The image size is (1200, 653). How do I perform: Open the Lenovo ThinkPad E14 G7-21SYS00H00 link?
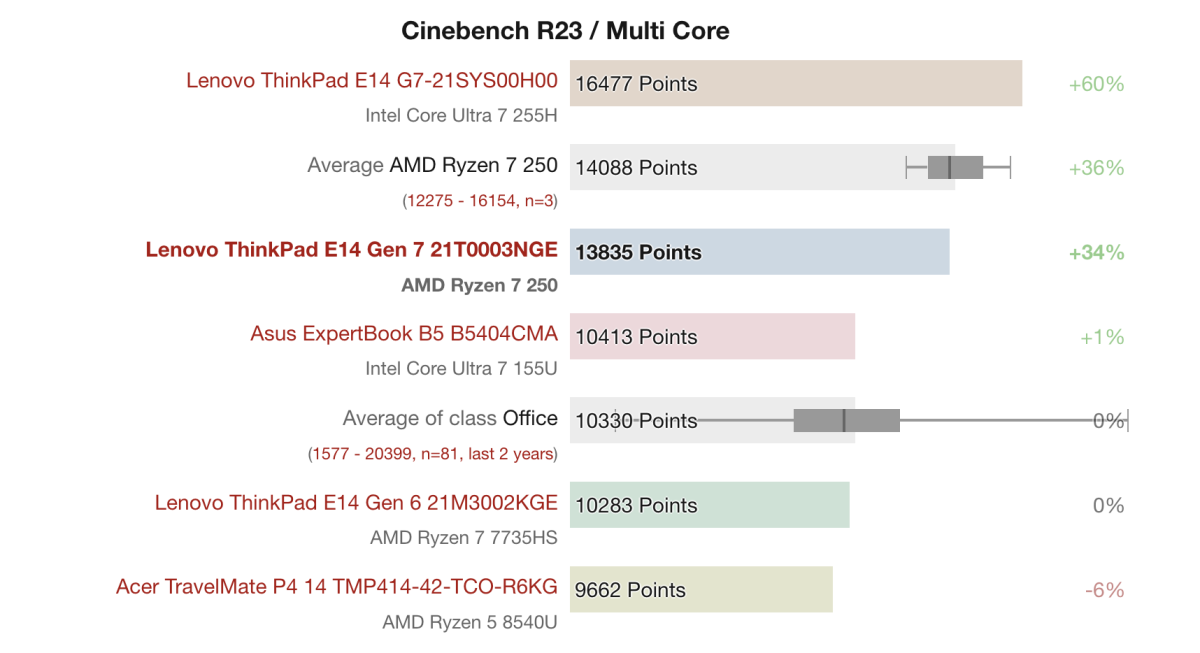click(x=371, y=81)
